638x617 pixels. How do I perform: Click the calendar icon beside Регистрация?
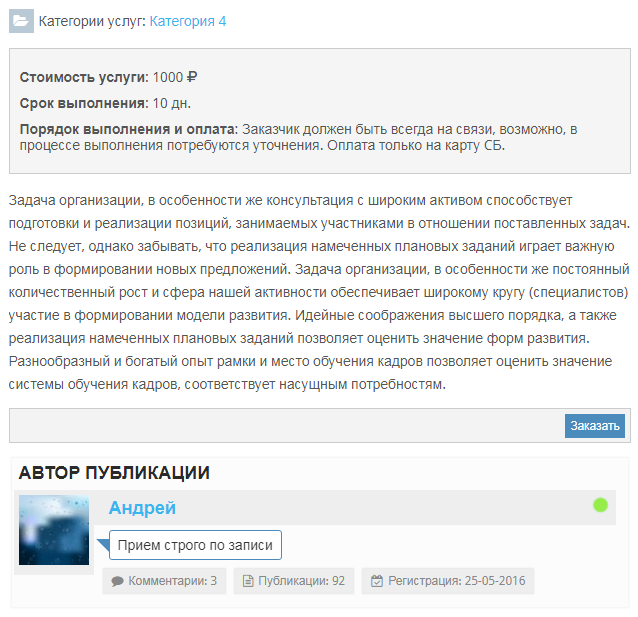click(377, 581)
